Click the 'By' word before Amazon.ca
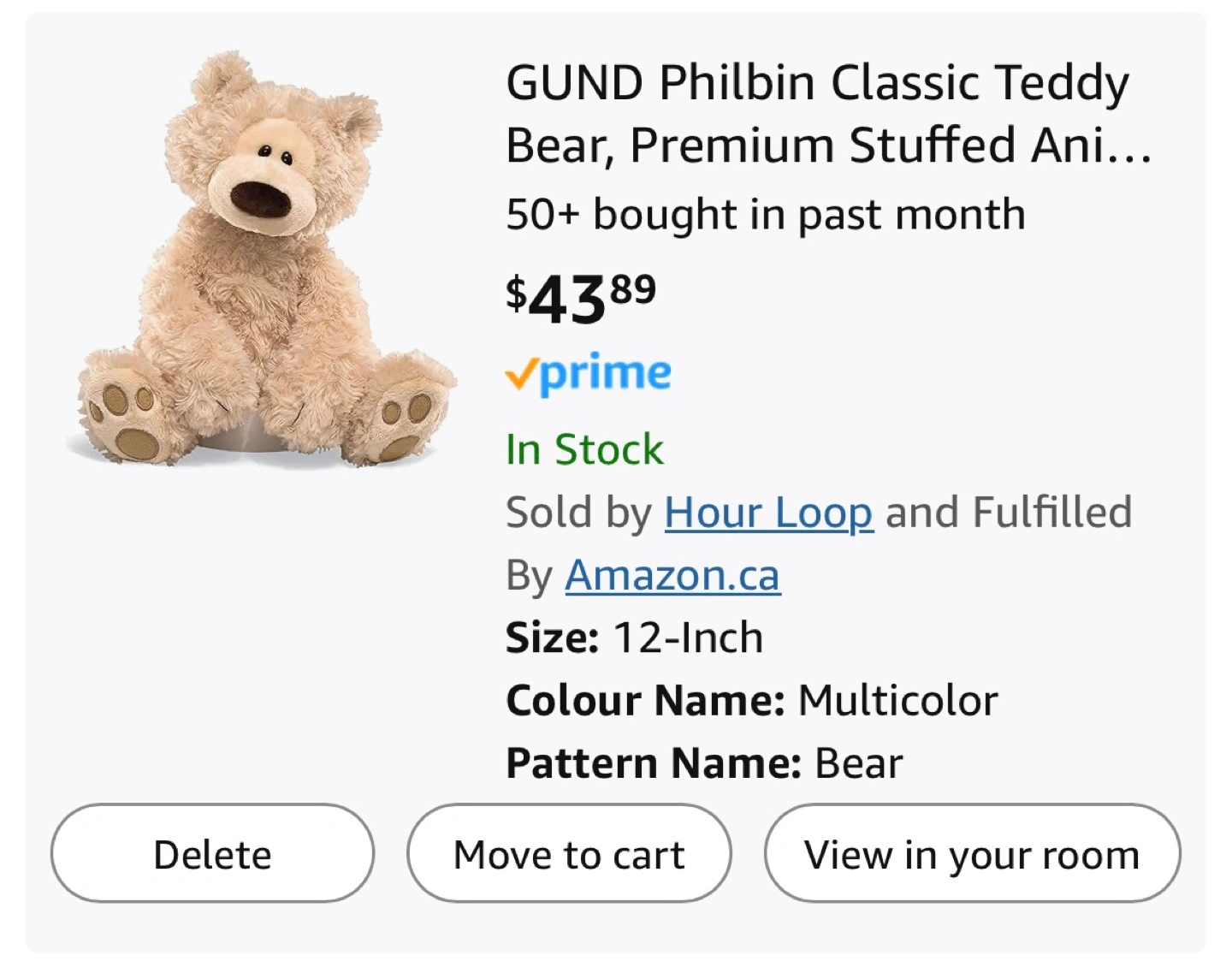 click(x=530, y=575)
